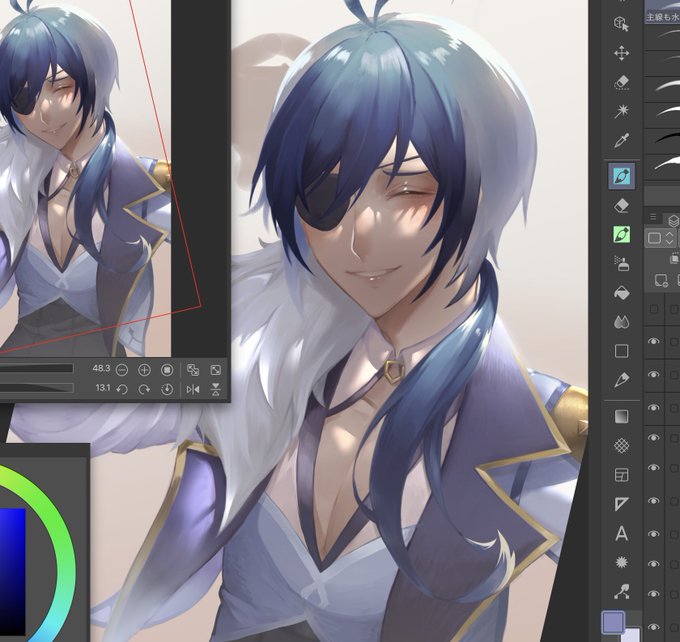This screenshot has width=680, height=642.
Task: Select the main purple color swatch
Action: click(x=613, y=622)
